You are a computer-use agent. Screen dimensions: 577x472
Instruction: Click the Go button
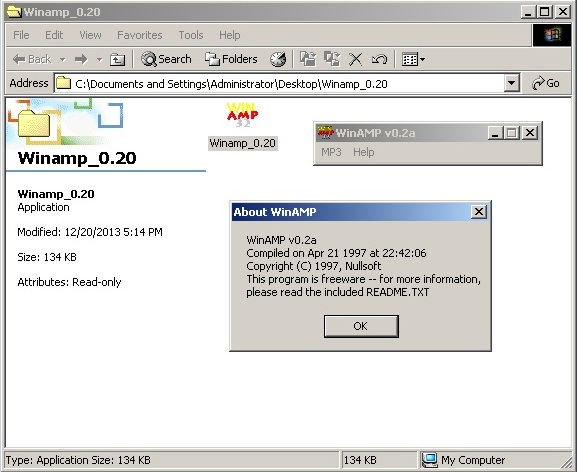tap(546, 84)
